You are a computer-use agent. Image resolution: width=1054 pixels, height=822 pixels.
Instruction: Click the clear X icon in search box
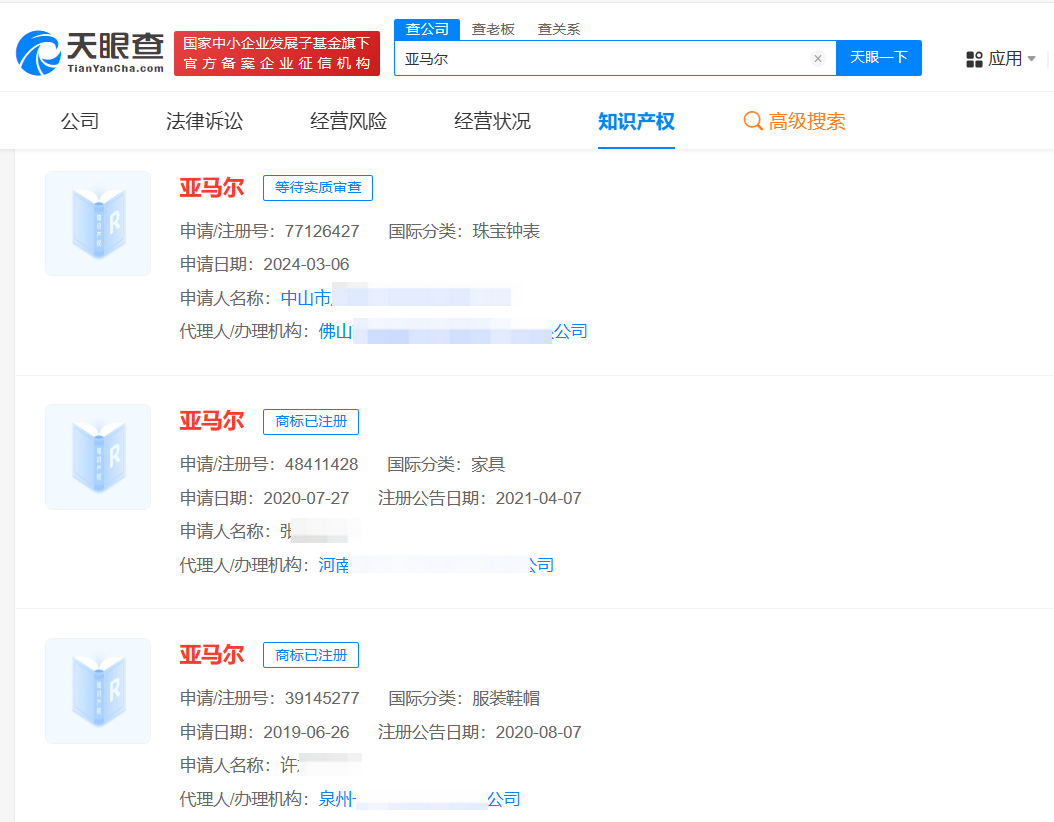point(818,58)
